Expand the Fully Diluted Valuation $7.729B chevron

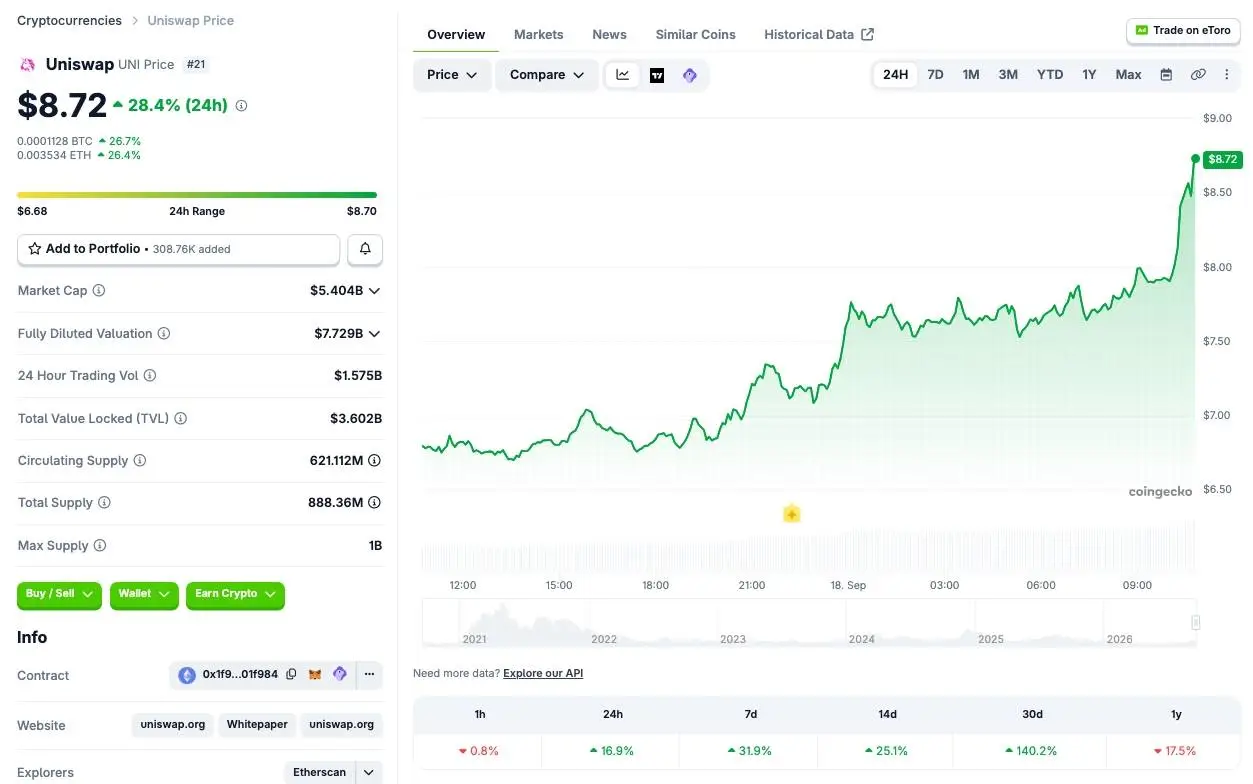(374, 334)
